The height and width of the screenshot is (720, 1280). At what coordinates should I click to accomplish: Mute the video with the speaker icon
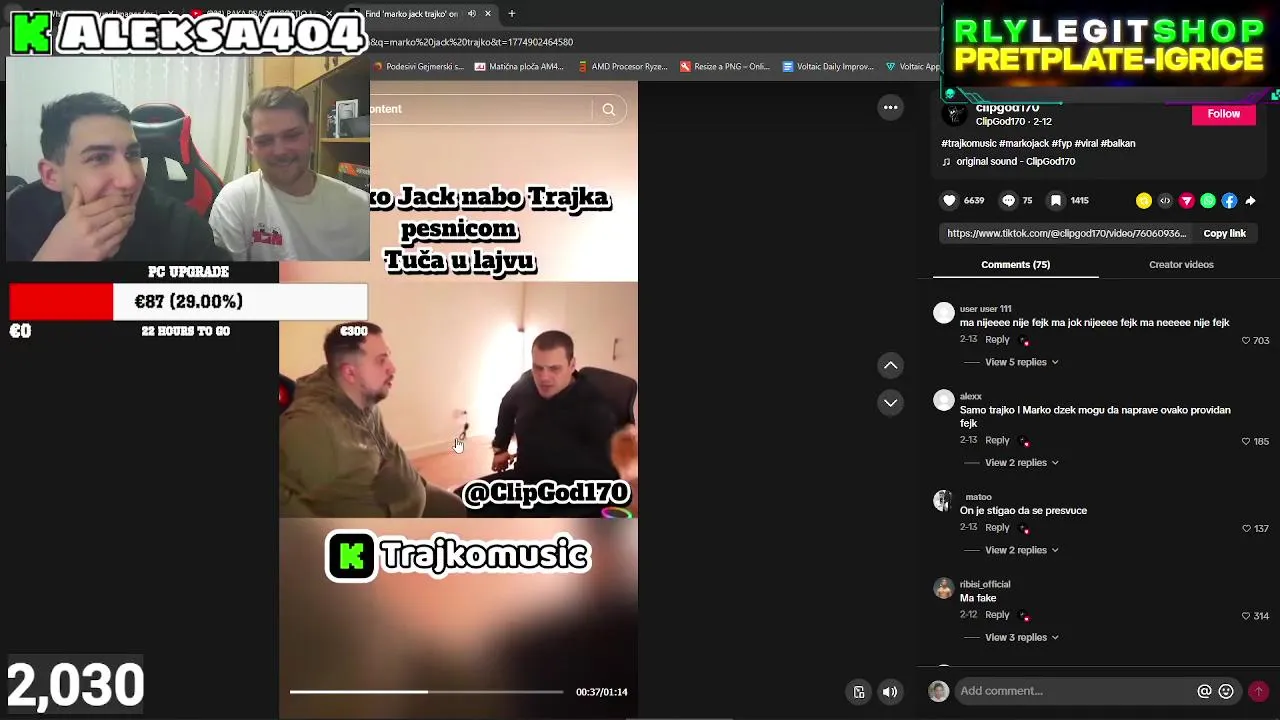coord(889,692)
